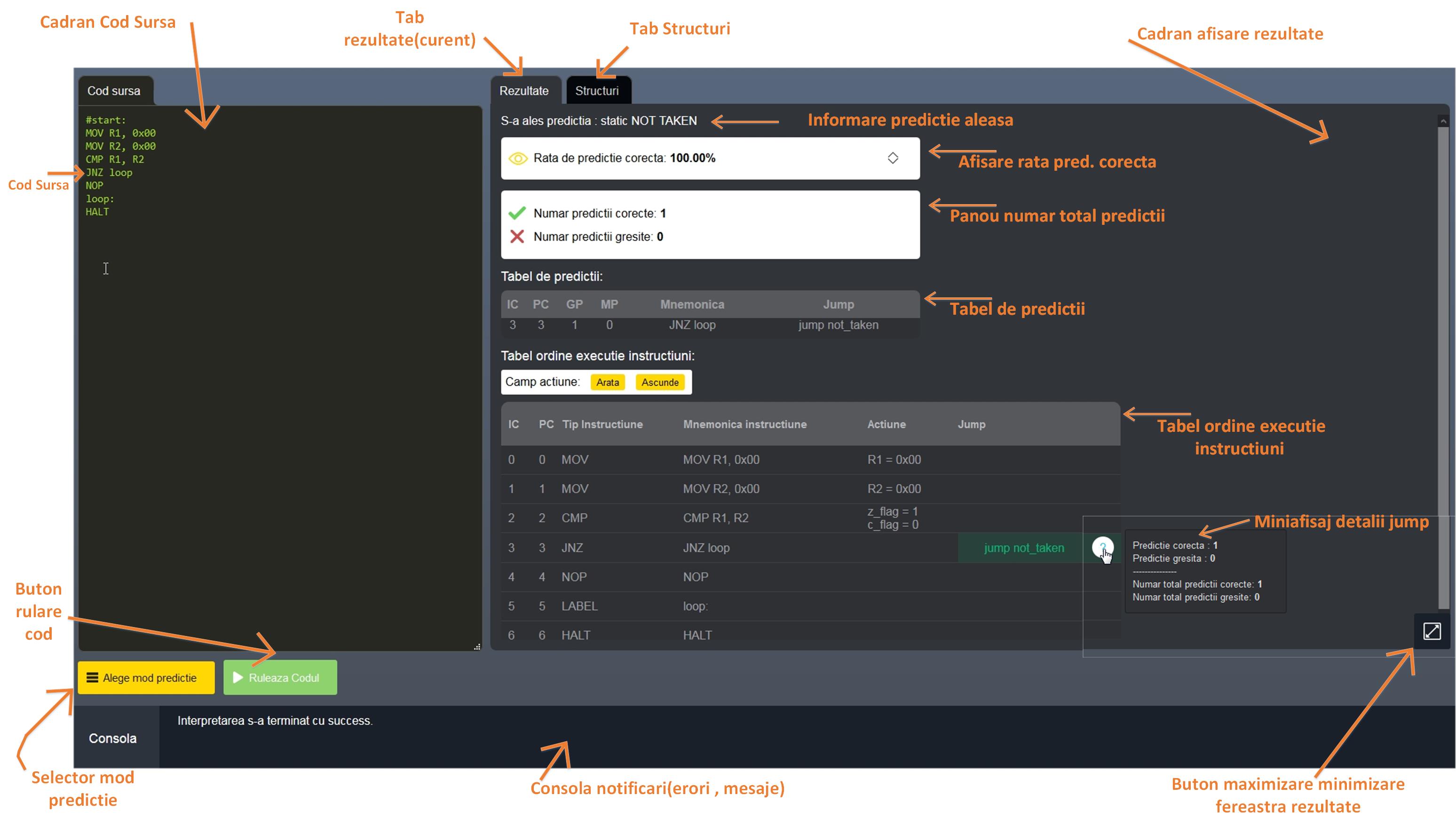Click the HALT mnemonic in execution table
1456x827 pixels.
click(x=696, y=635)
